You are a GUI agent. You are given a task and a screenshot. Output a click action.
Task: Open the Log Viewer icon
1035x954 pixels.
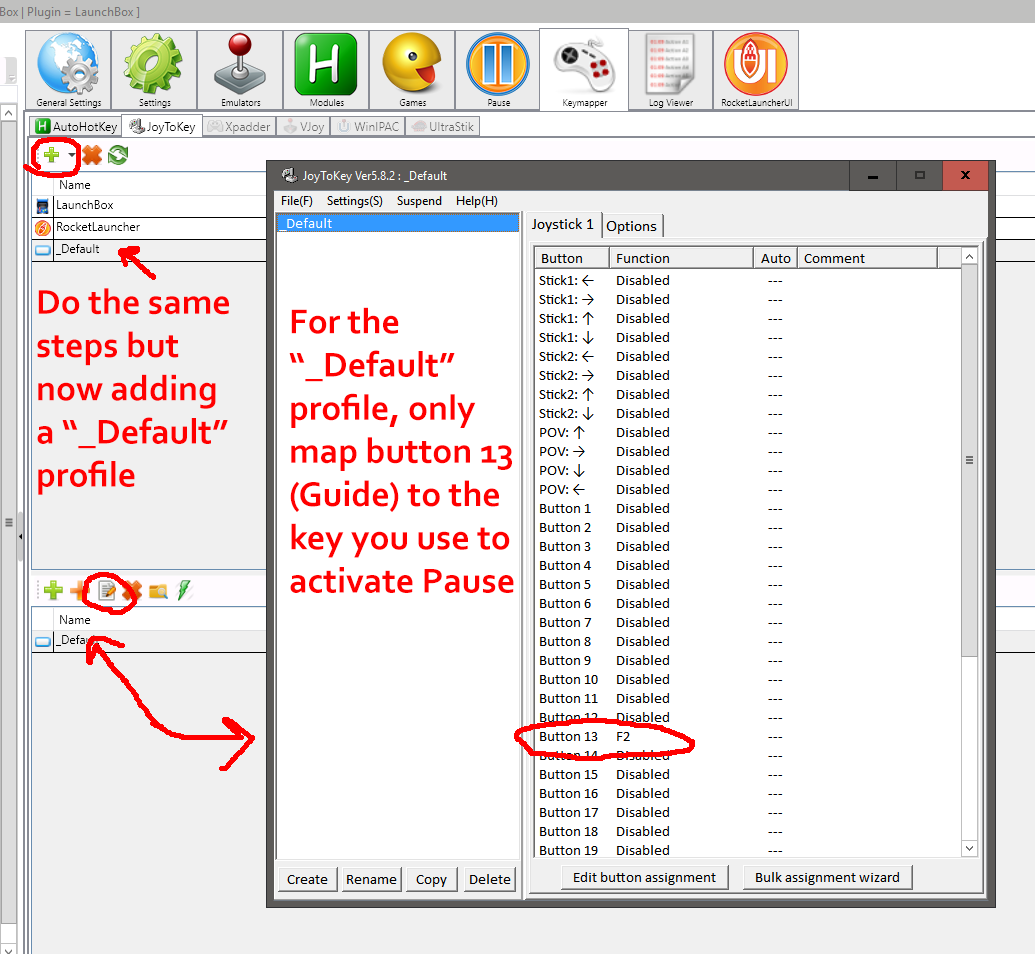click(670, 70)
